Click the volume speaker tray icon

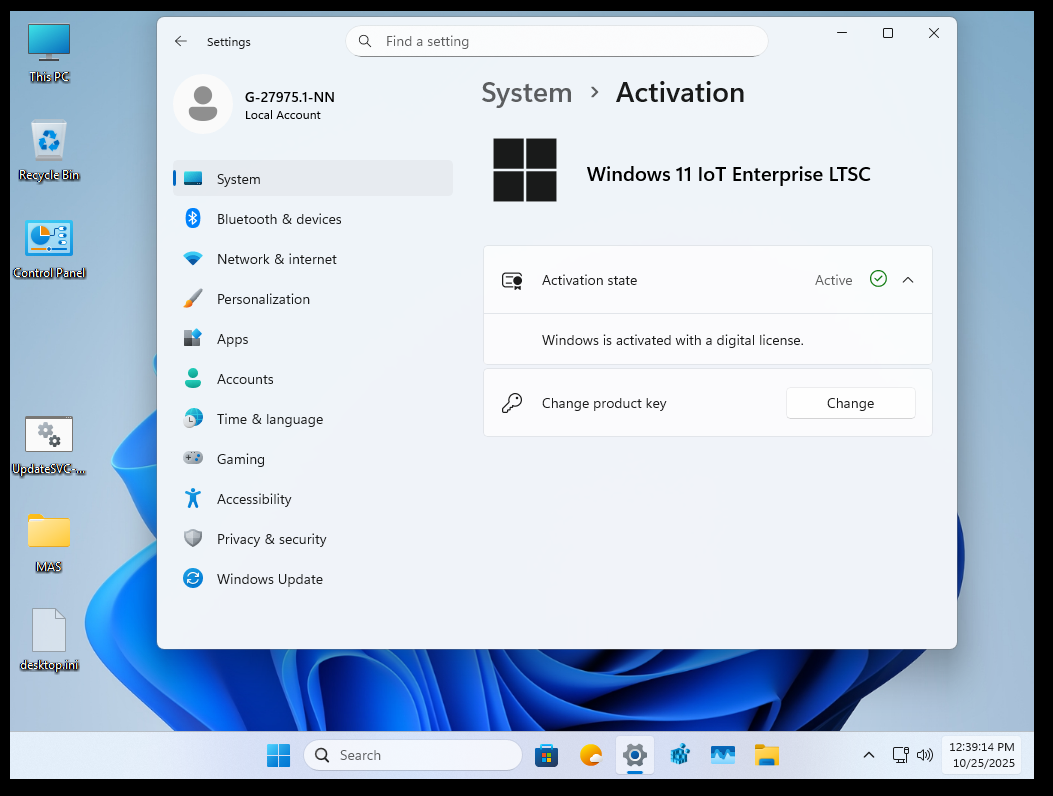point(925,755)
